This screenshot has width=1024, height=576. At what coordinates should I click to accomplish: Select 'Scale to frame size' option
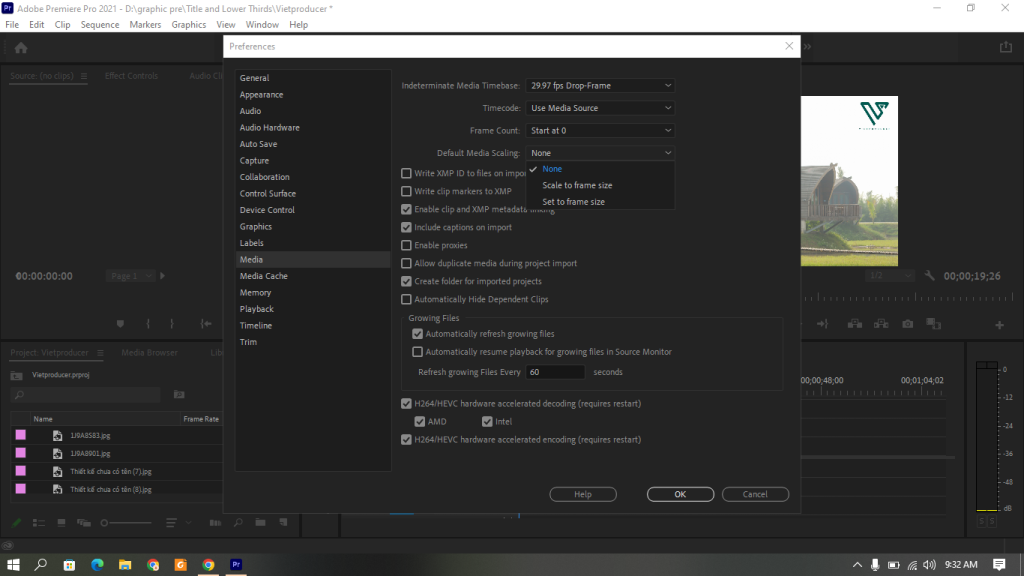pos(577,185)
